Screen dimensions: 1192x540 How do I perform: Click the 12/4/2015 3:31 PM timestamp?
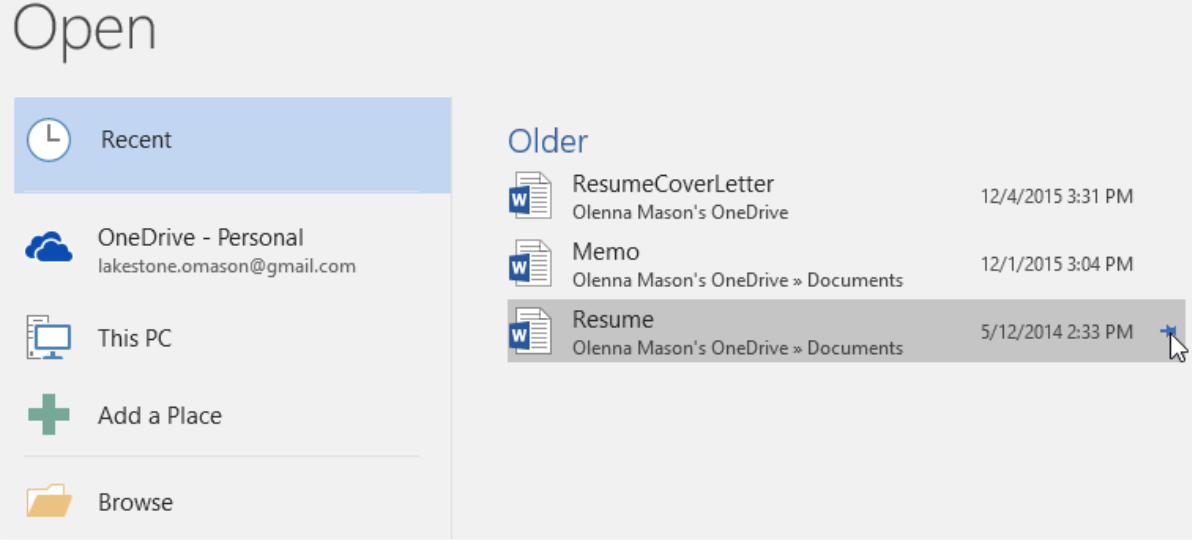[1056, 196]
